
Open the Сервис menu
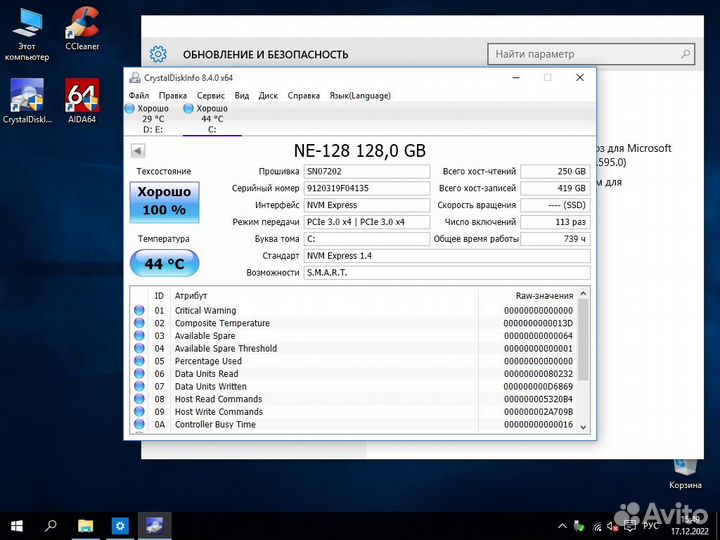(x=211, y=95)
